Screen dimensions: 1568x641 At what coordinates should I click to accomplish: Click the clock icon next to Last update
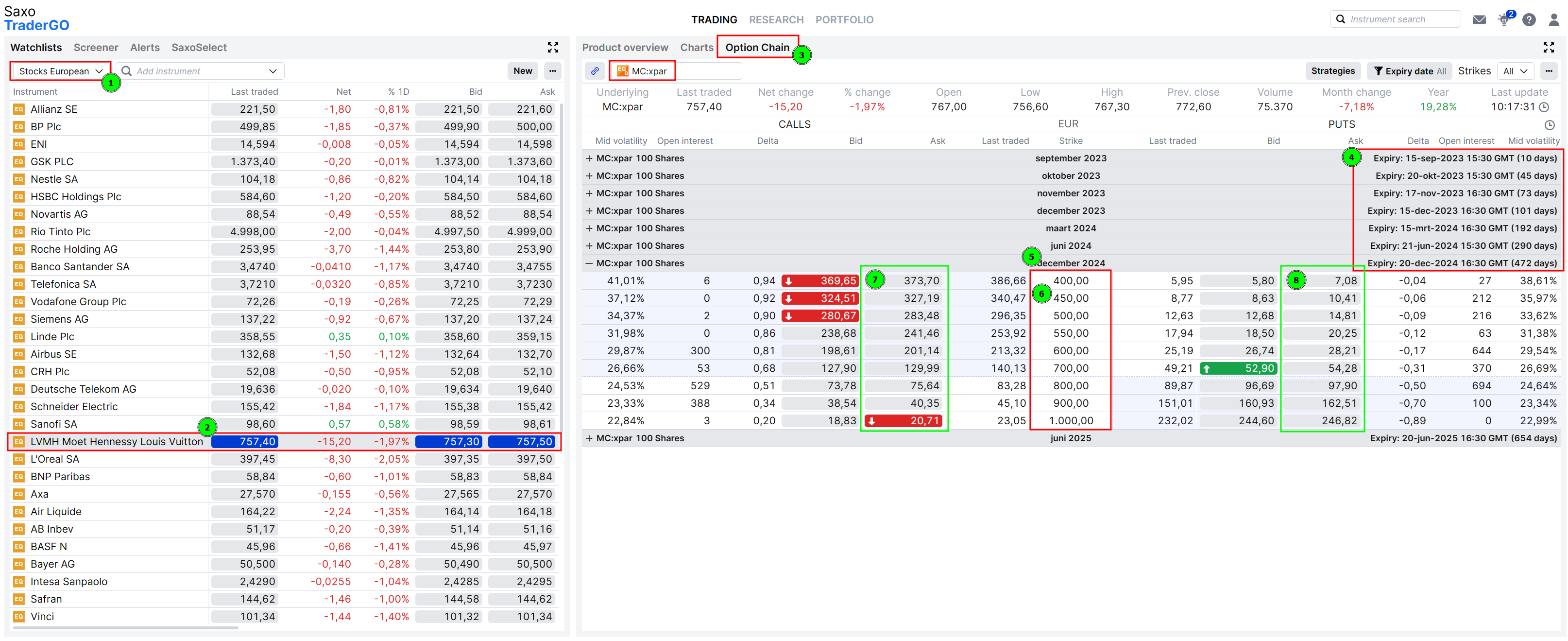1544,107
